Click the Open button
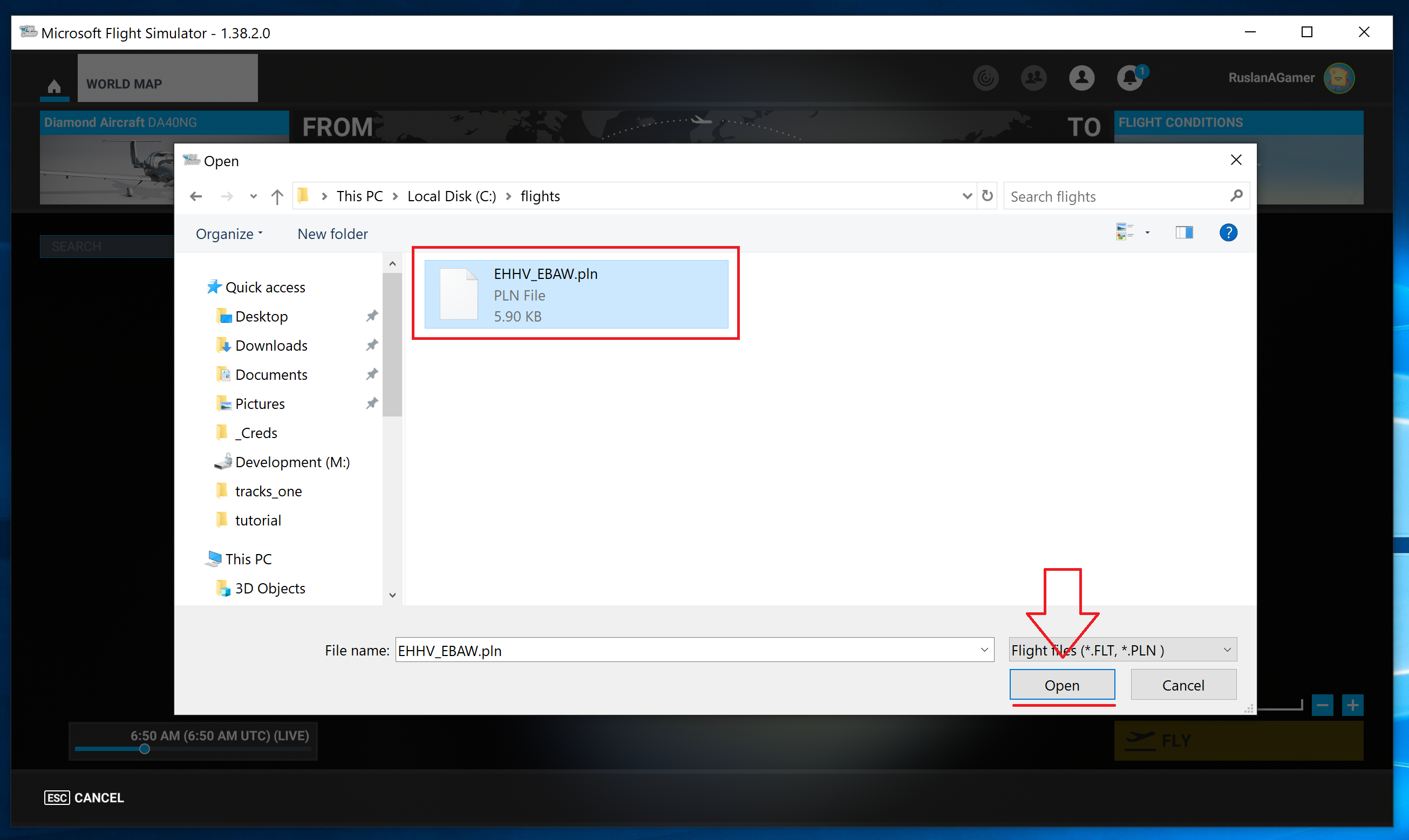 [1062, 686]
